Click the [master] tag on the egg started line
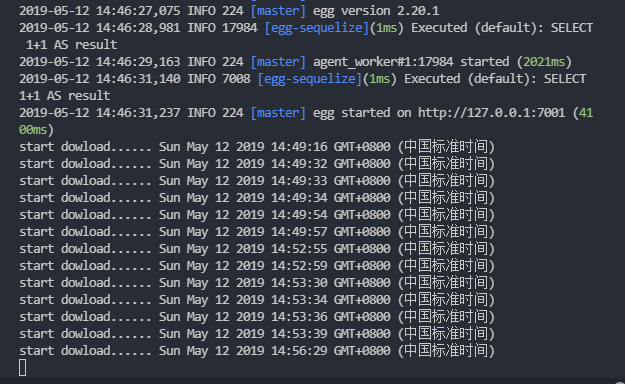The image size is (625, 384). click(278, 113)
